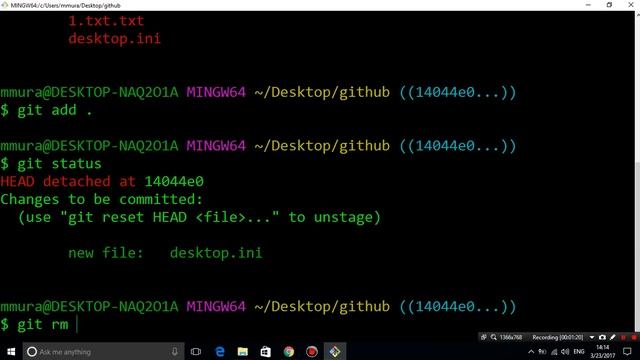Click the 'git reset HEAD <file>...' hint line
The height and width of the screenshot is (360, 640).
point(199,217)
